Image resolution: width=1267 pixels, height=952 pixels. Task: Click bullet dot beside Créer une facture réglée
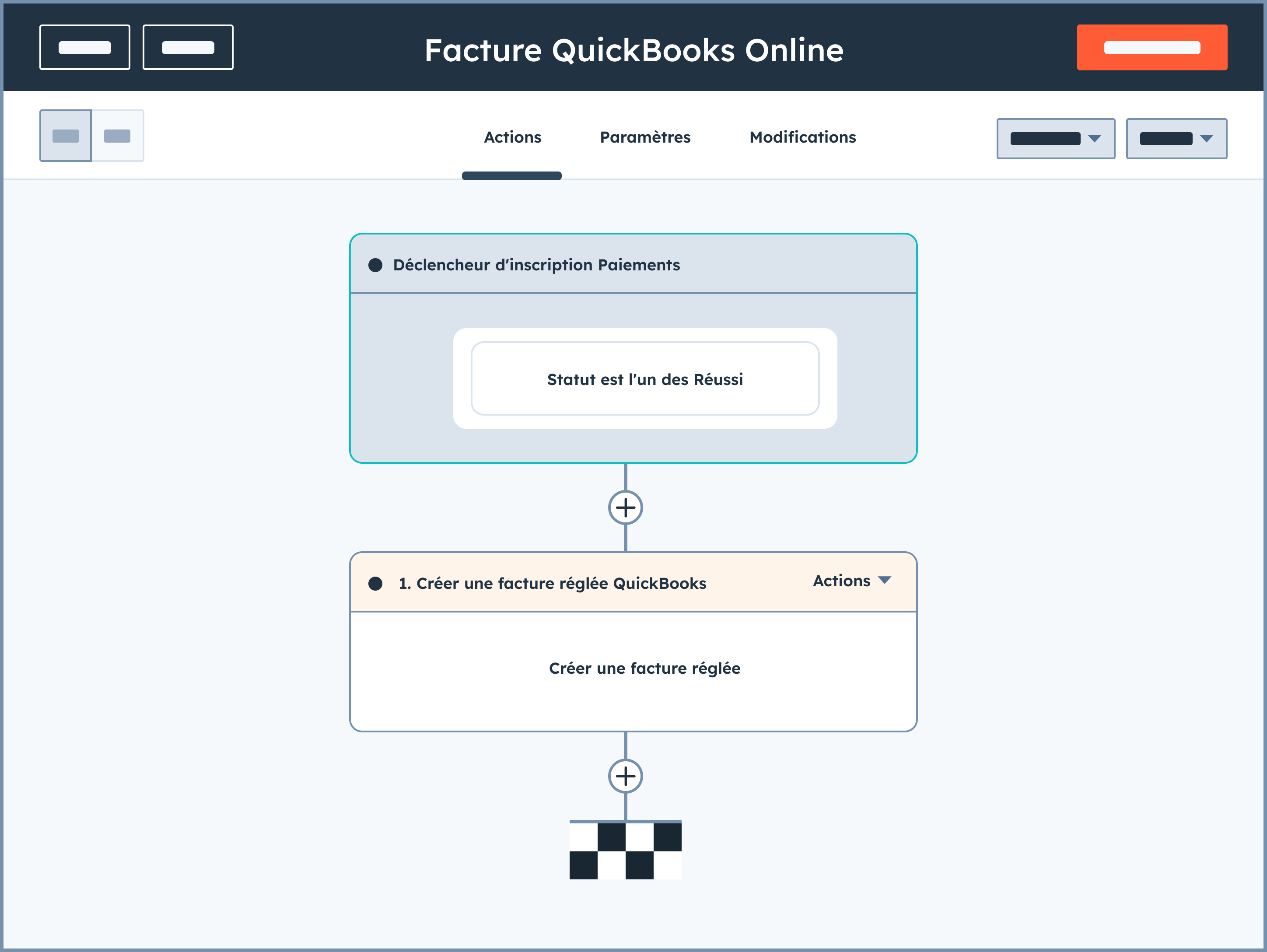coord(375,584)
